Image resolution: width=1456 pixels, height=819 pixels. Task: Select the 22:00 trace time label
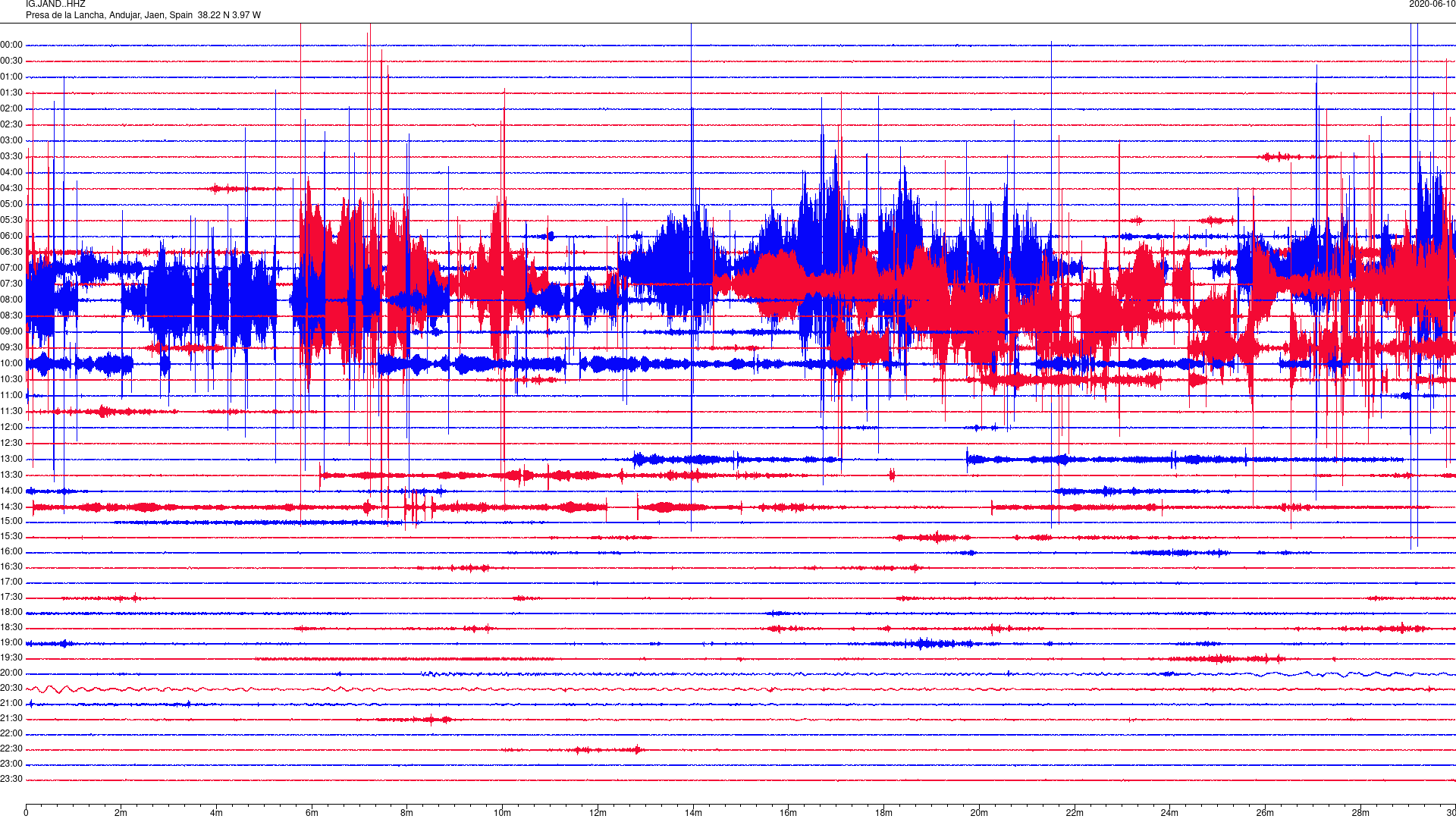11,734
